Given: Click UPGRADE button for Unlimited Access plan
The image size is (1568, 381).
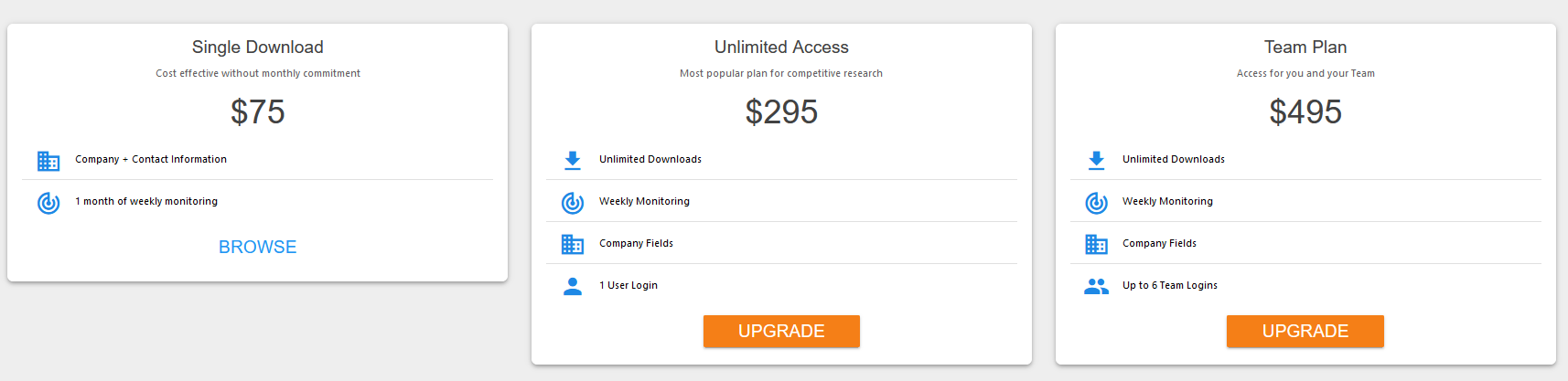Looking at the screenshot, I should (x=781, y=331).
